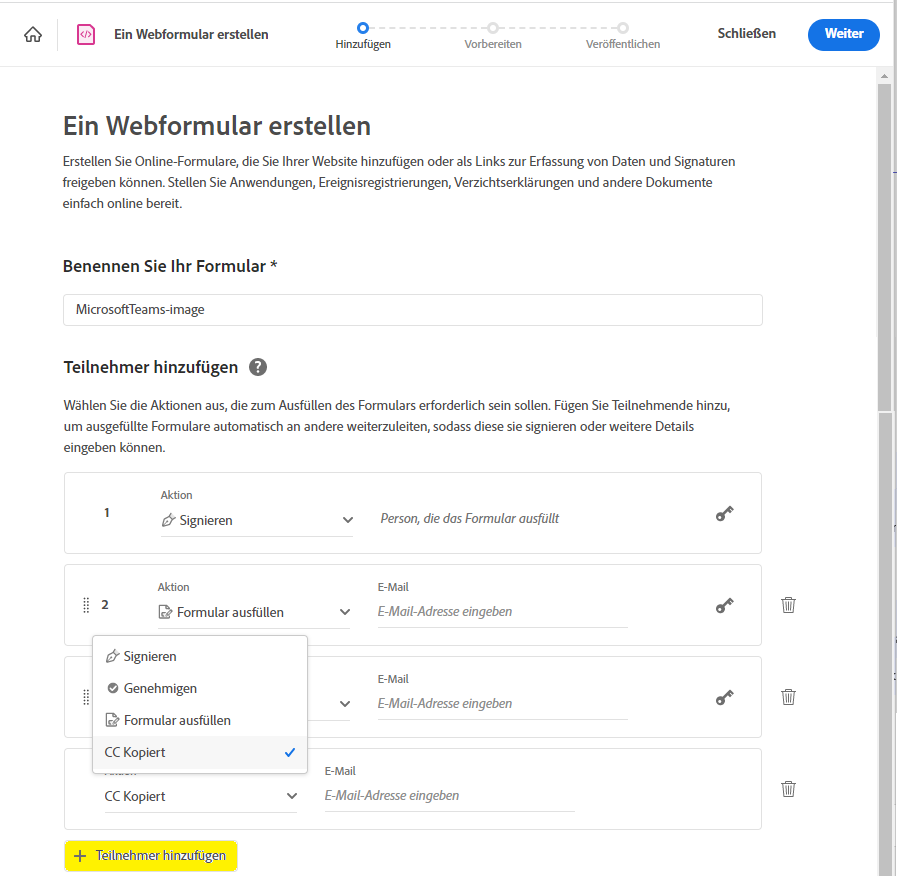Screen dimensions: 897x876
Task: Delete participant 2 using its trash icon
Action: click(x=788, y=605)
